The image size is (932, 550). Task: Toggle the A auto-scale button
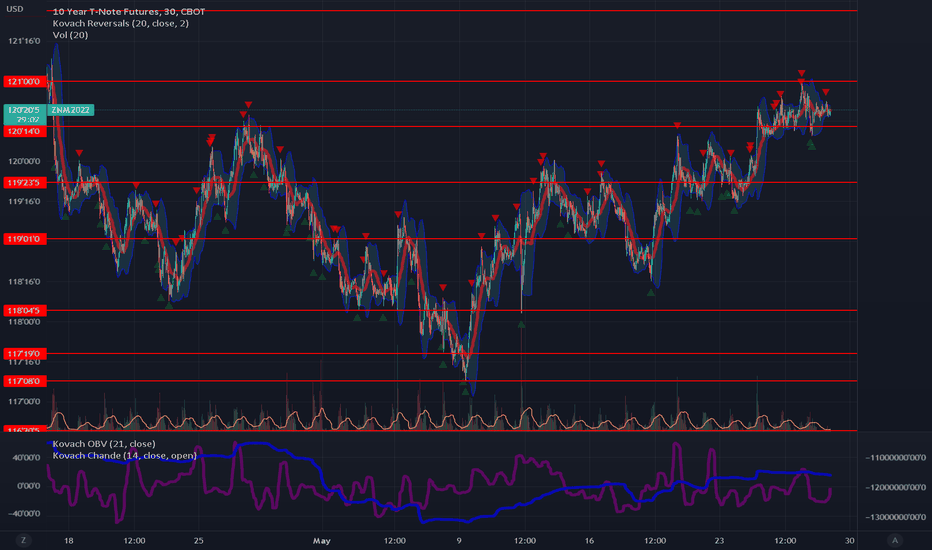coord(895,540)
